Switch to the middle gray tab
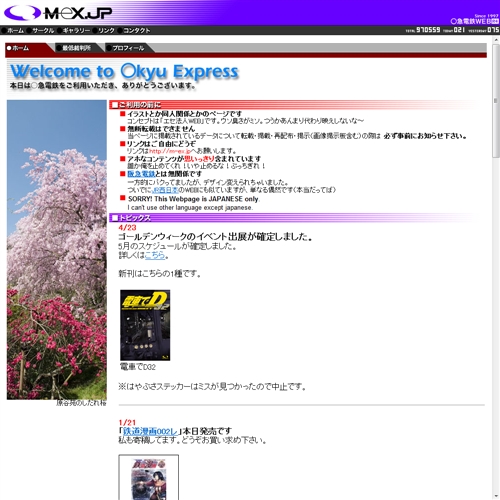 (x=79, y=48)
